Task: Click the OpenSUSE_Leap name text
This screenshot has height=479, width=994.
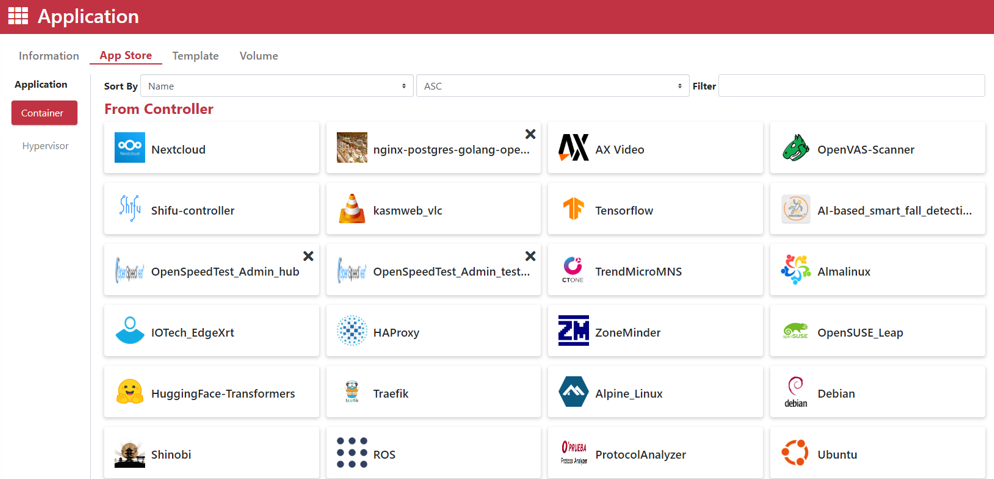Action: coord(860,333)
